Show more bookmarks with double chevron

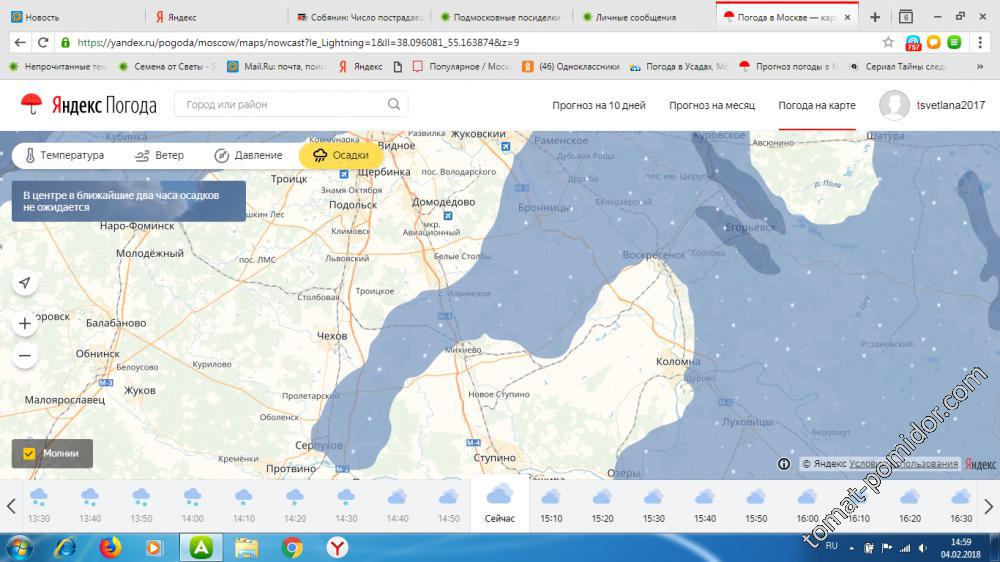click(980, 66)
